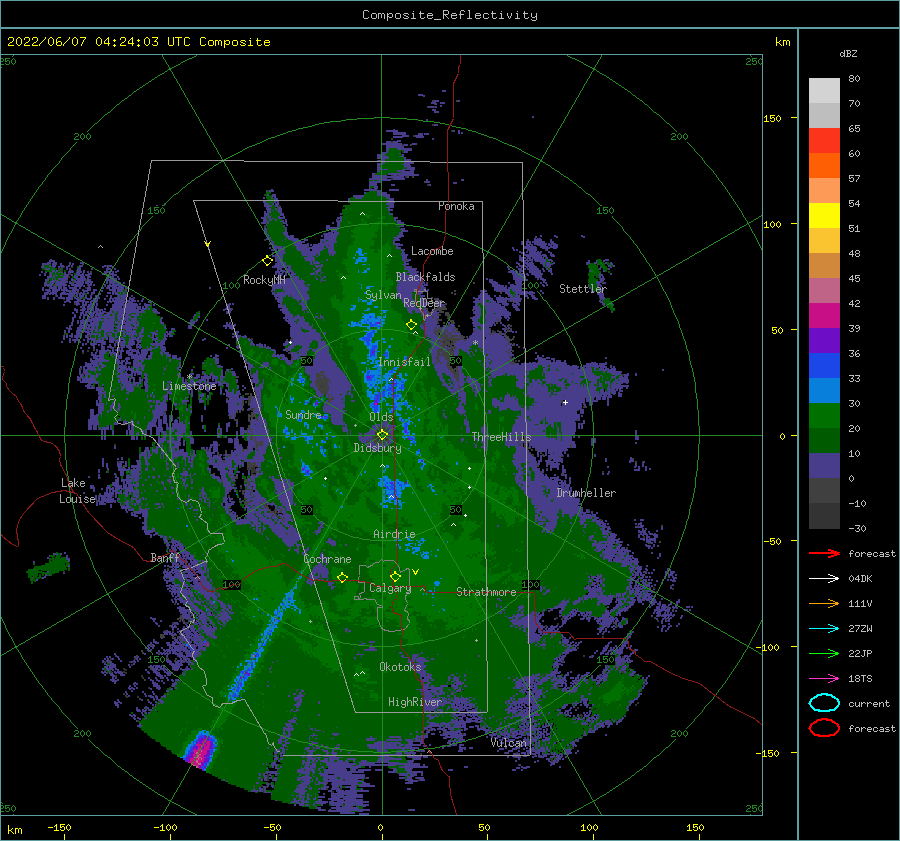Click the -150 tick on bottom km axis
Screen dimensions: 900x841
59,827
